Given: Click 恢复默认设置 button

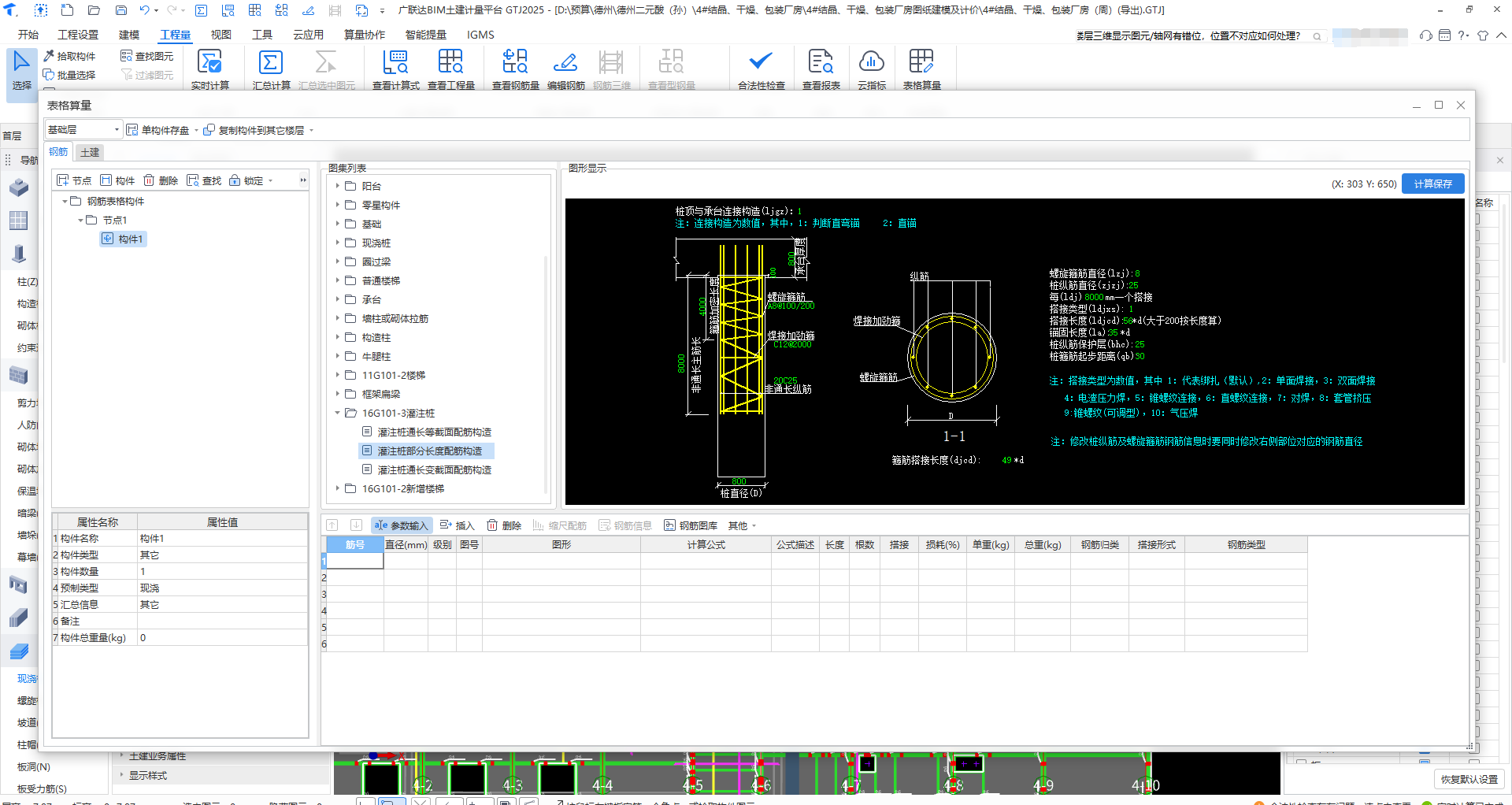Looking at the screenshot, I should pyautogui.click(x=1469, y=779).
